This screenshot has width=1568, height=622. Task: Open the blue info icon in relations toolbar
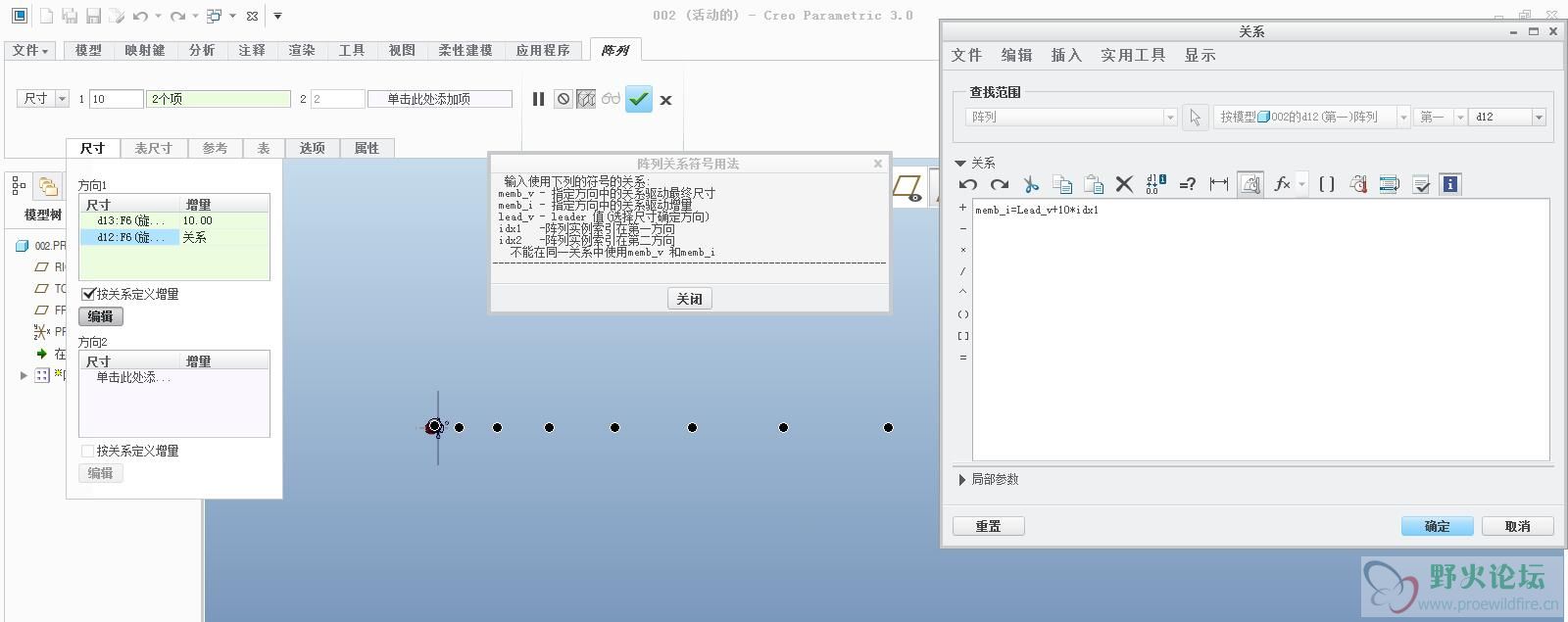click(x=1451, y=184)
